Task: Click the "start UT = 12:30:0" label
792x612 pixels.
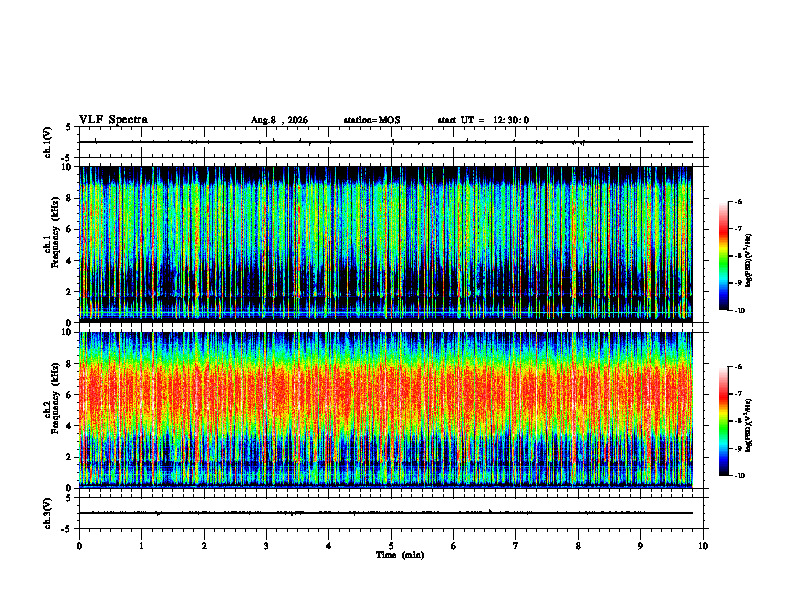Action: 483,120
